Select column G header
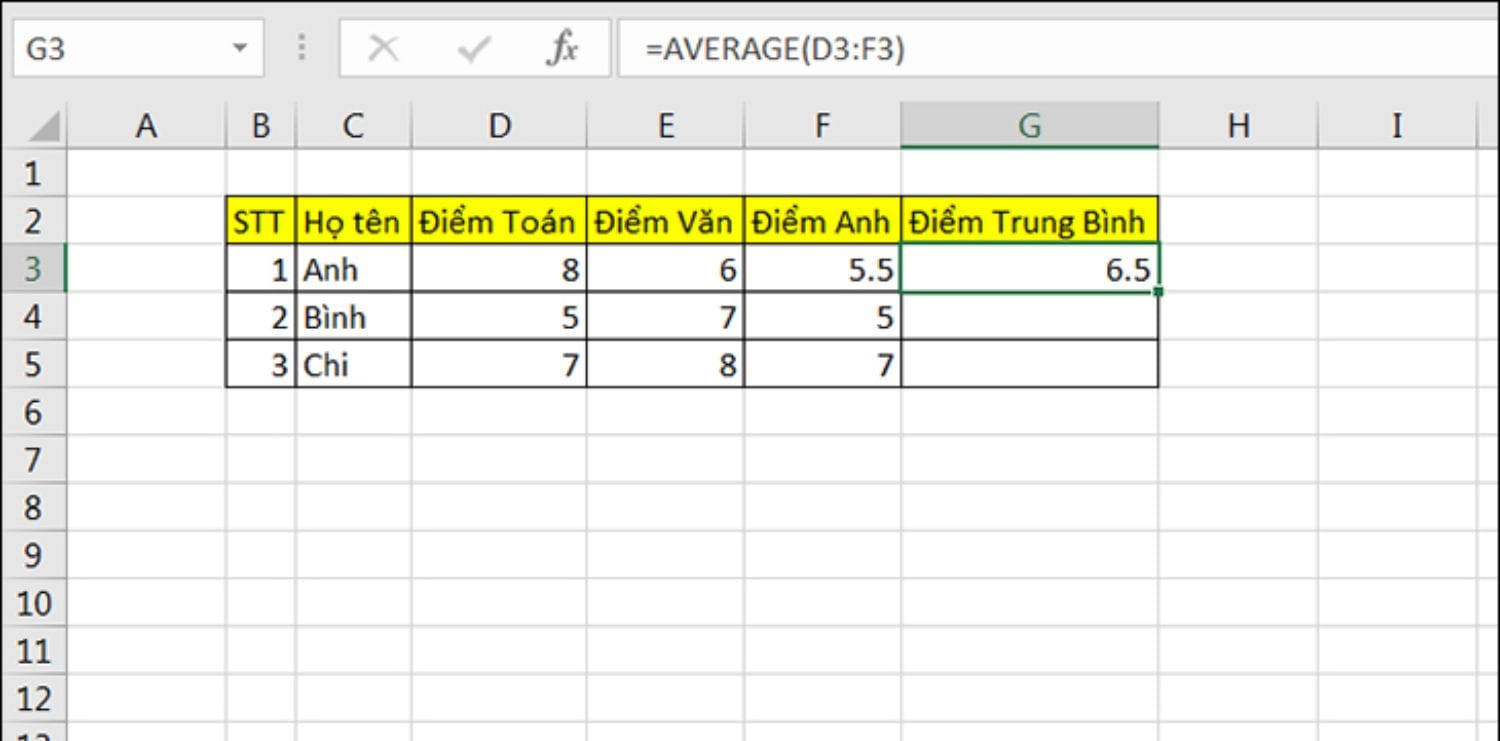 tap(1030, 126)
